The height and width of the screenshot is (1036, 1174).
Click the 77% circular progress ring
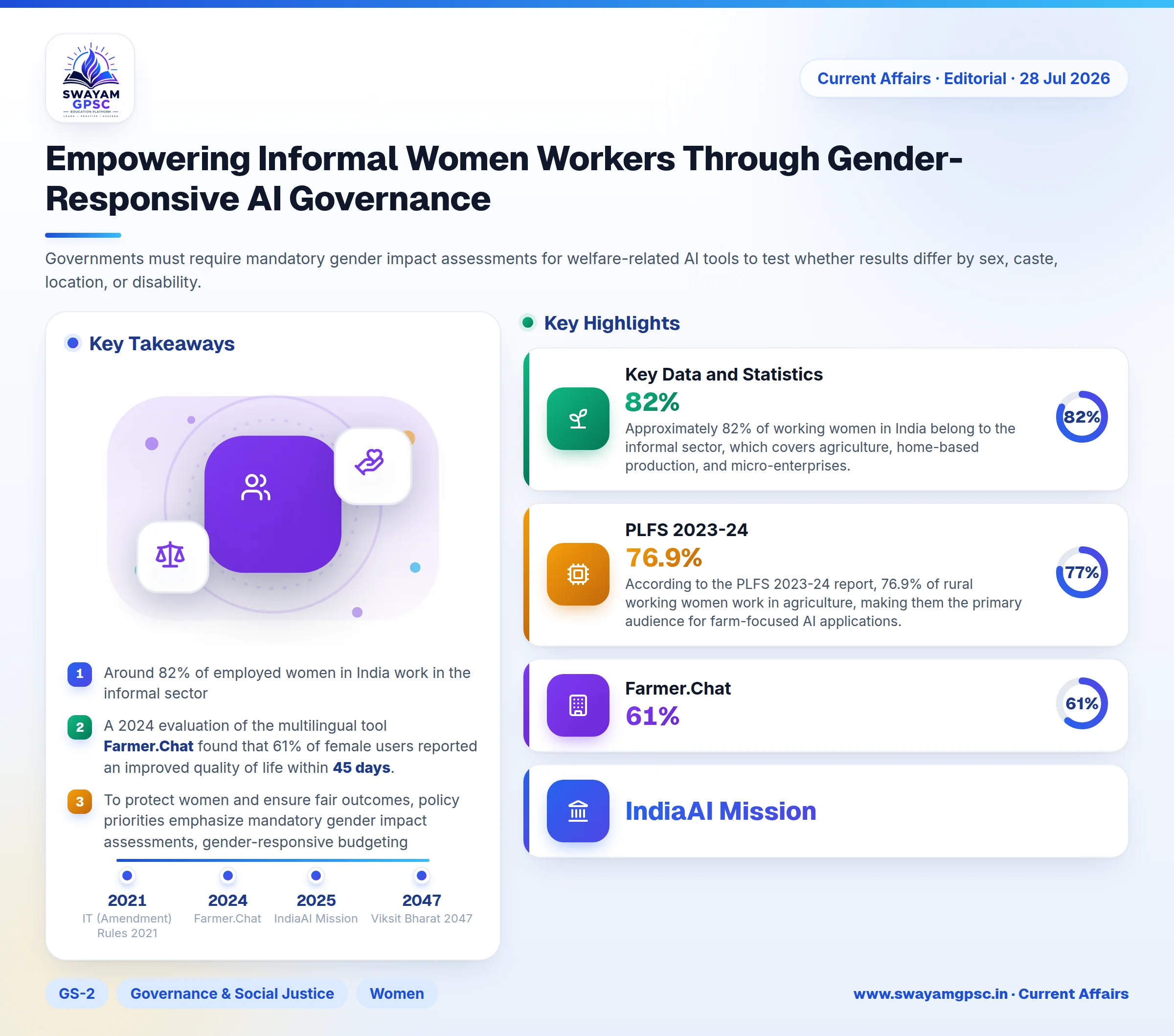tap(1082, 572)
